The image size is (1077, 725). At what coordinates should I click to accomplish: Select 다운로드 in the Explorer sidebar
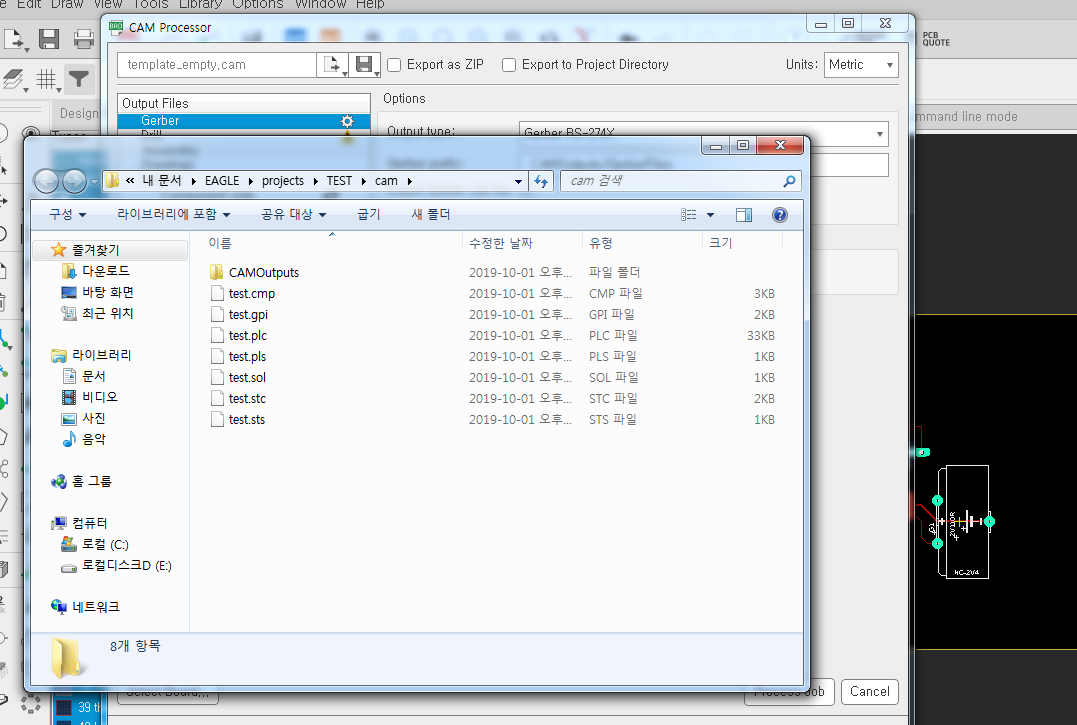106,271
